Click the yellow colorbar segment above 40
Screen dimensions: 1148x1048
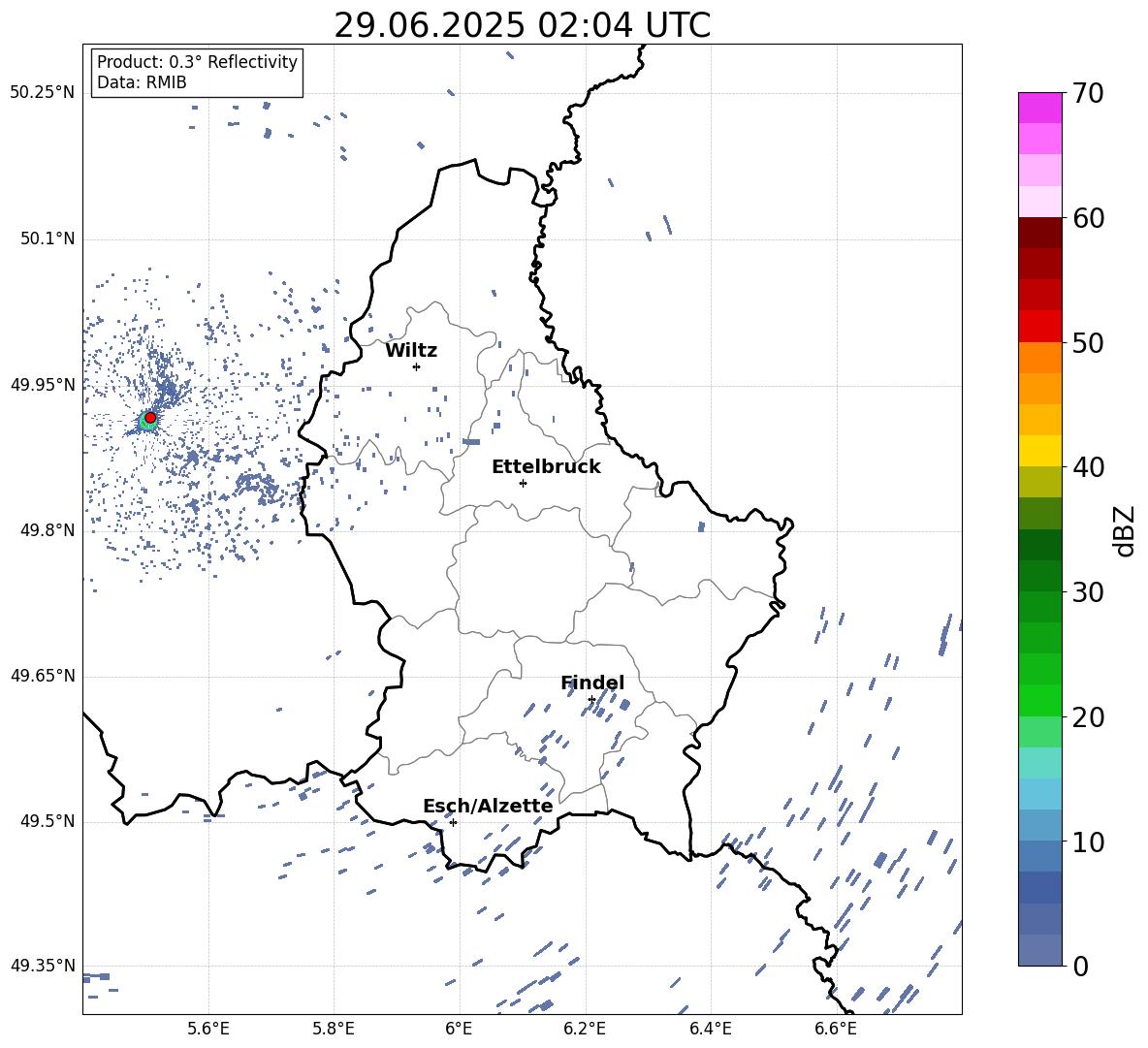(x=1039, y=451)
